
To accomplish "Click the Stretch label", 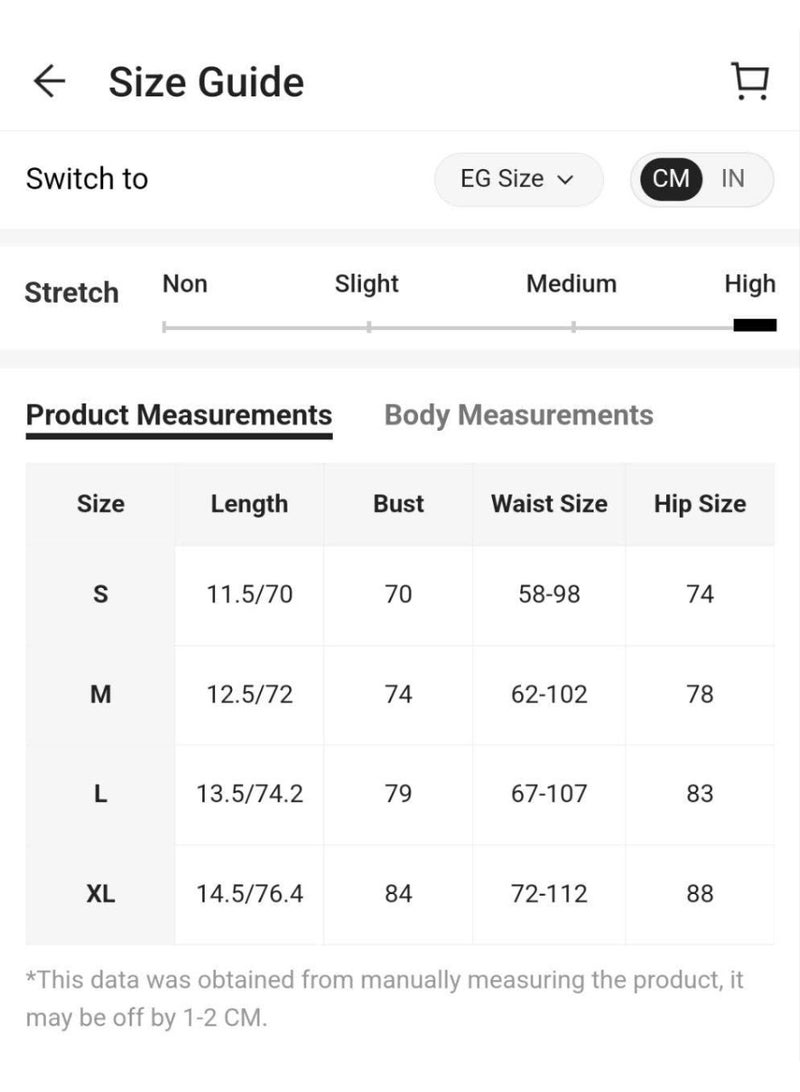I will coord(71,292).
